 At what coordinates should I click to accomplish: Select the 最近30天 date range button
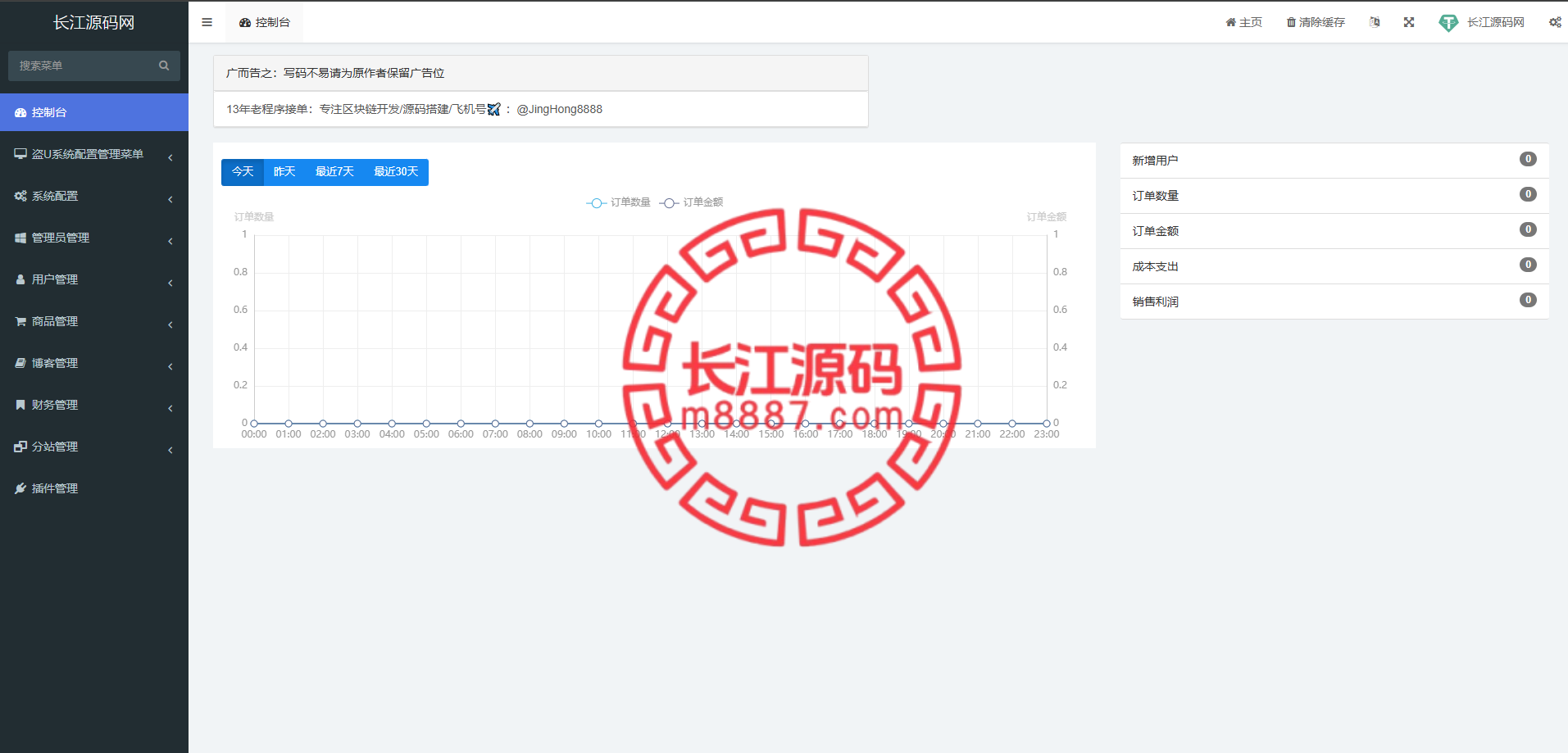point(396,172)
